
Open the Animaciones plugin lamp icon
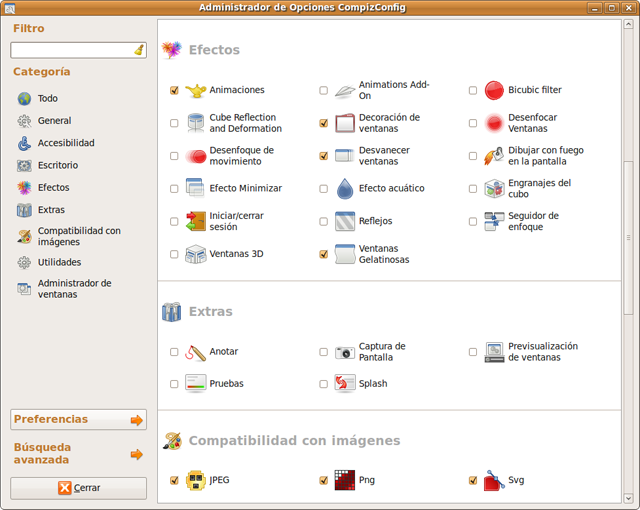click(x=195, y=90)
